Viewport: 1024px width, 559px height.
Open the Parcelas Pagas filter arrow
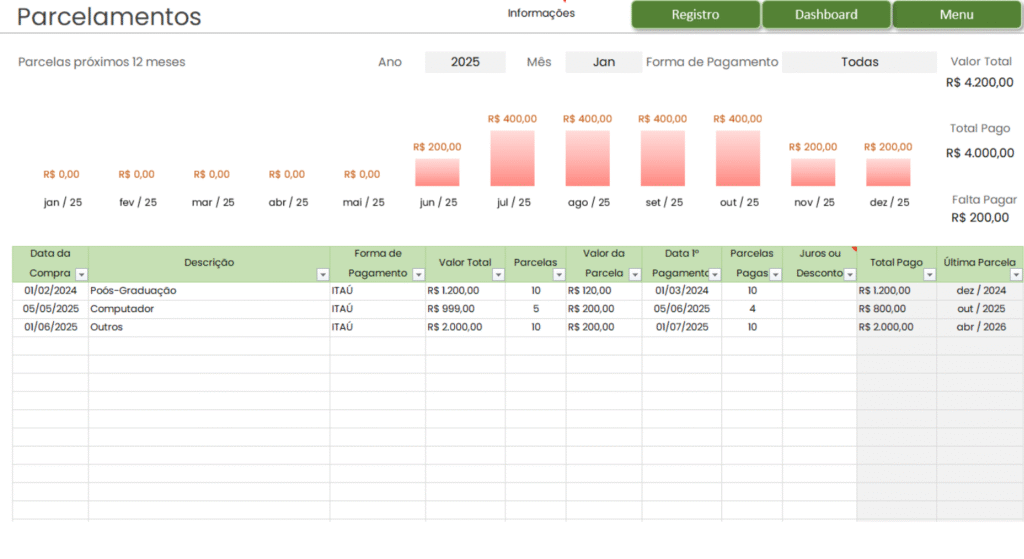[x=775, y=274]
